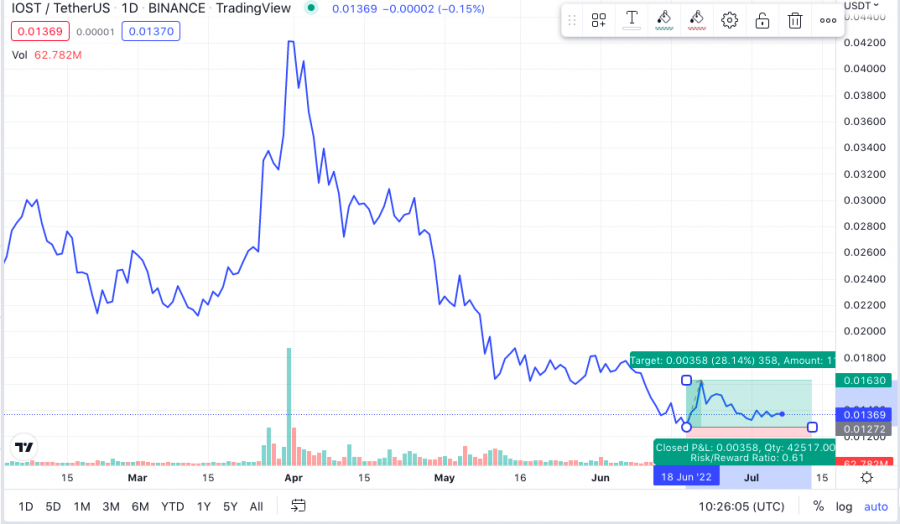Click the Apr label on time axis

[293, 478]
